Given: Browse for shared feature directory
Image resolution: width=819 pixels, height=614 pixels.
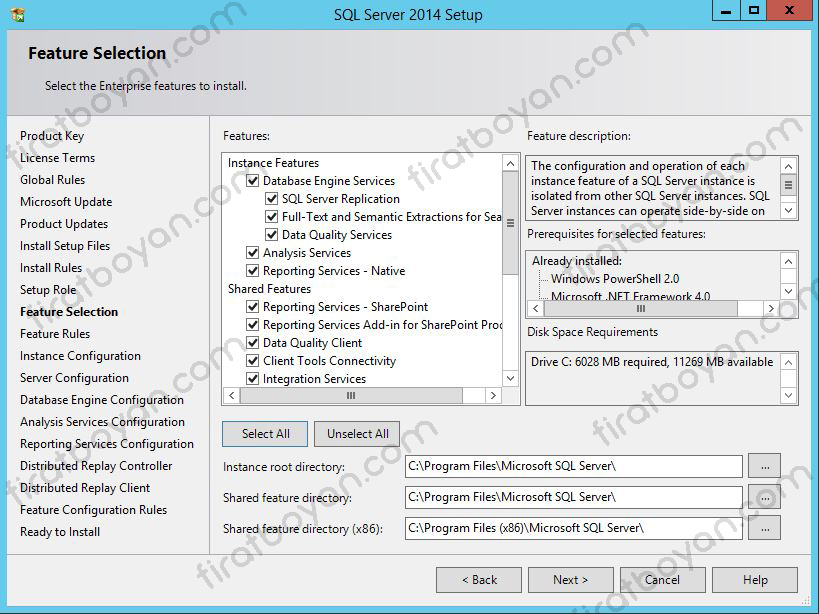Looking at the screenshot, I should [x=765, y=497].
